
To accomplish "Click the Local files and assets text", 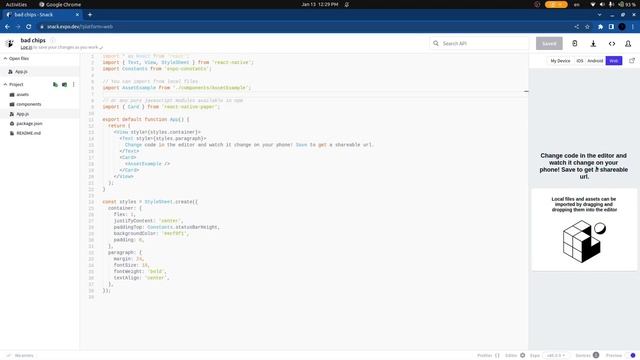I will click(584, 204).
